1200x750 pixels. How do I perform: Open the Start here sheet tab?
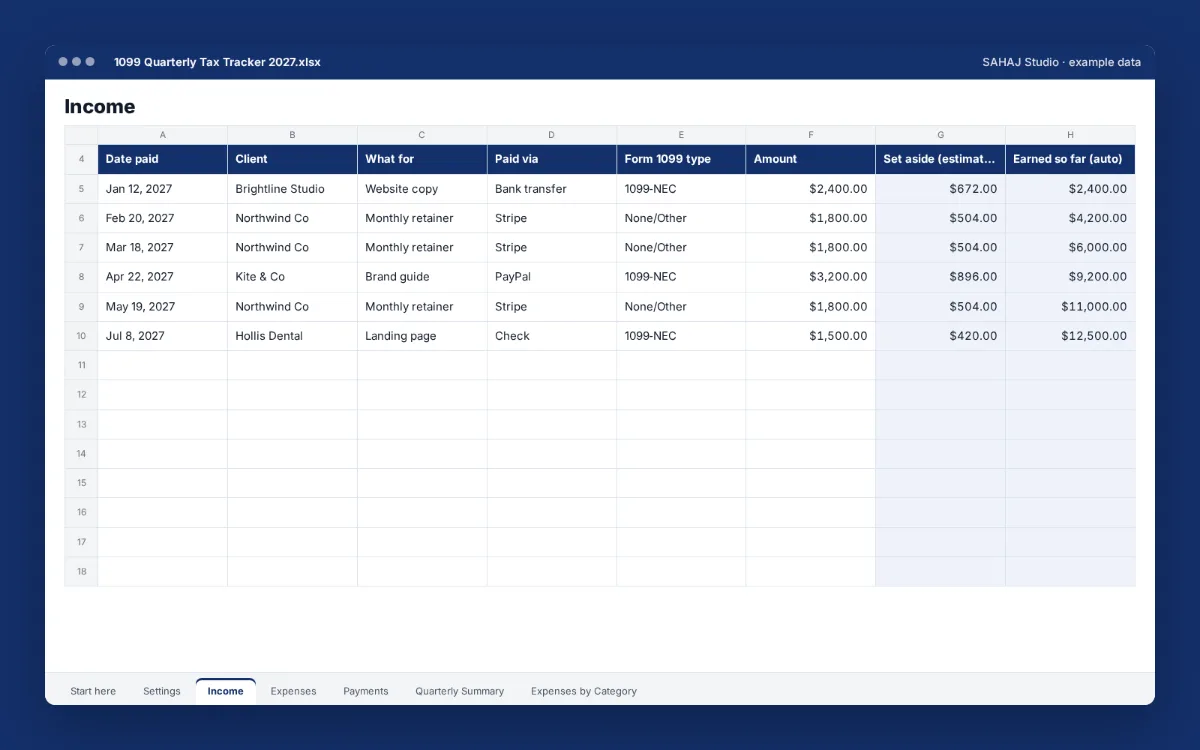tap(93, 691)
